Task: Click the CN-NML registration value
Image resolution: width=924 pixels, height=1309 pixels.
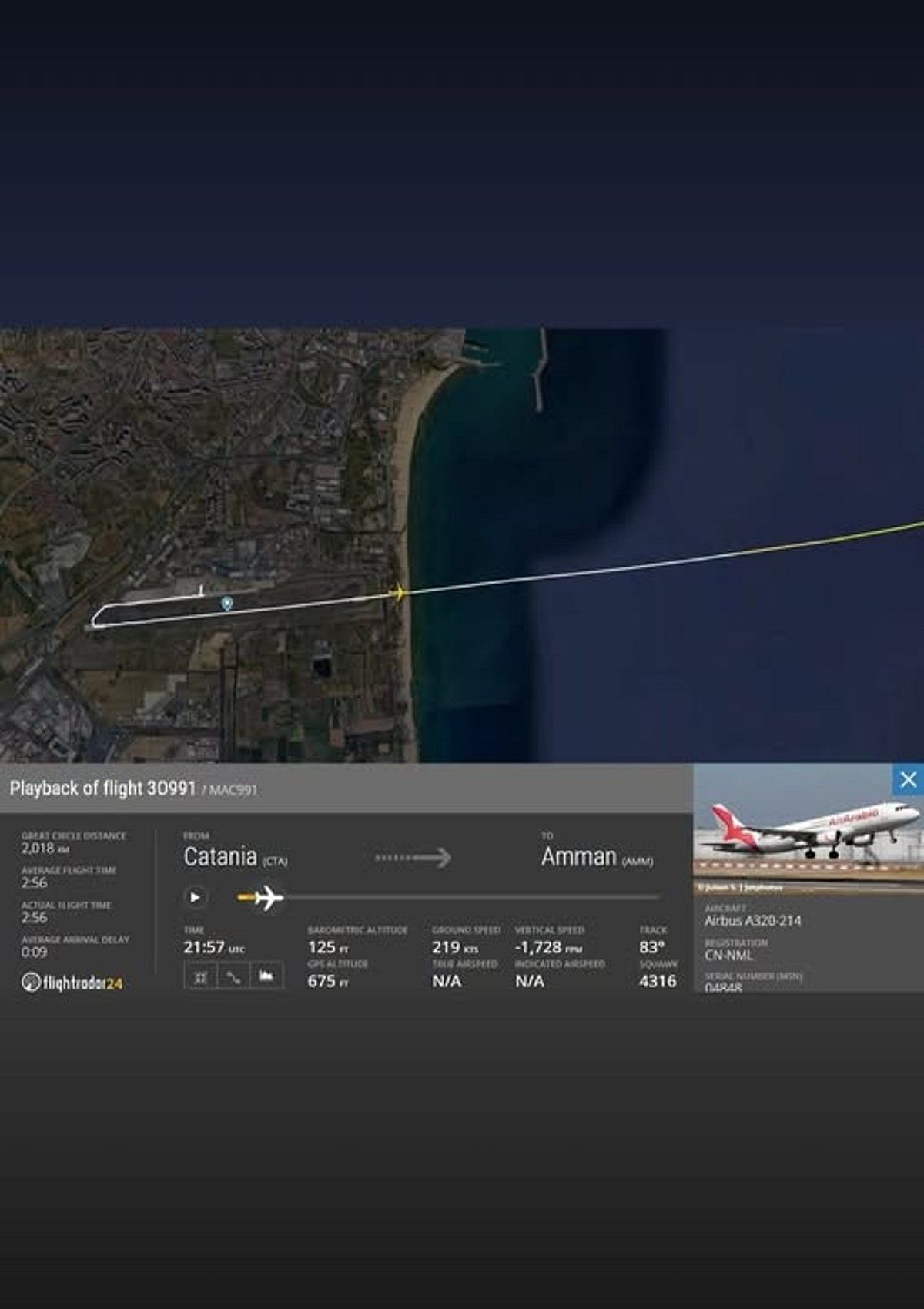Action: coord(728,956)
